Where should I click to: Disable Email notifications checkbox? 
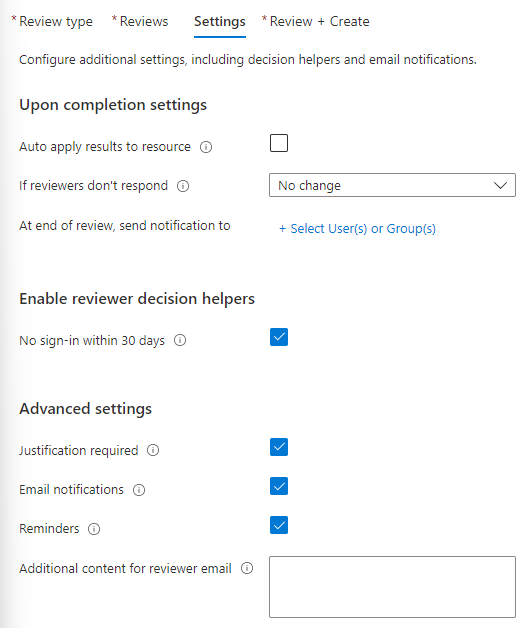[x=279, y=486]
